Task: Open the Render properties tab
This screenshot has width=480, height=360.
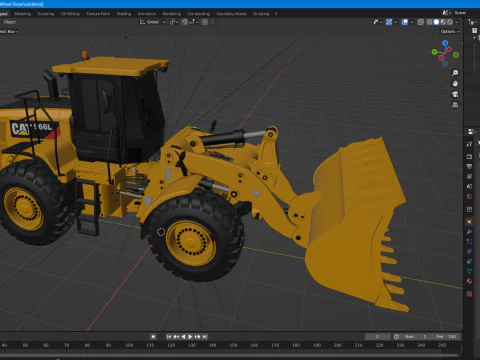Action: [x=469, y=156]
